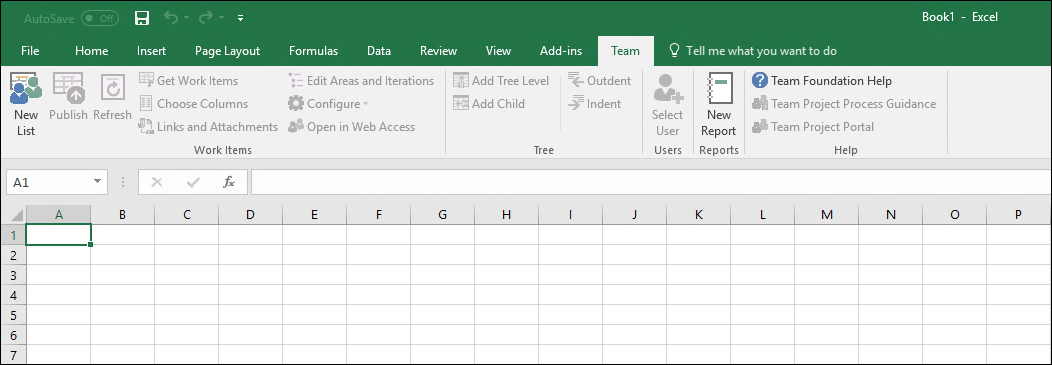Click inside the formula bar input
1052x365 pixels.
pos(651,182)
